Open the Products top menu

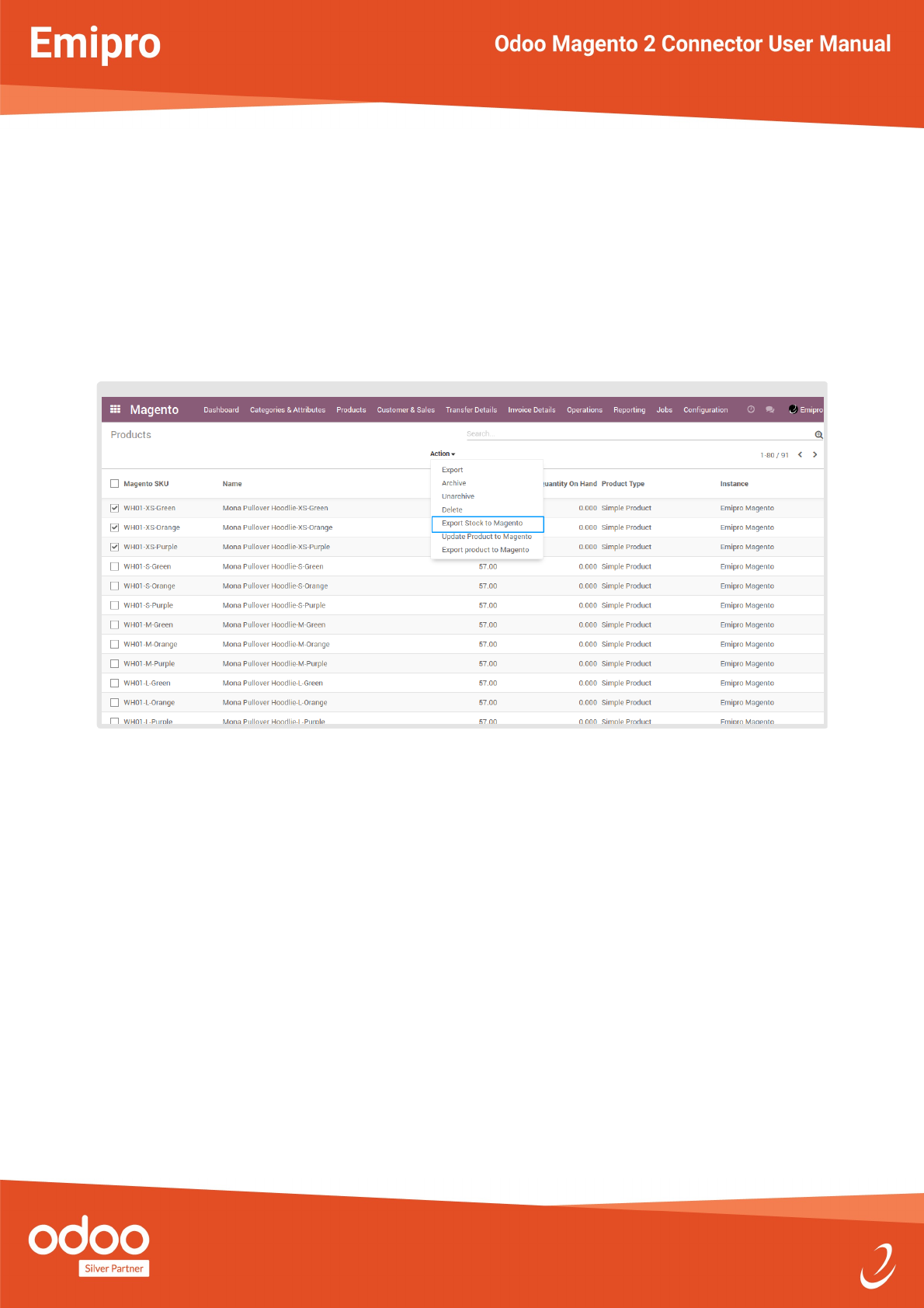point(351,410)
